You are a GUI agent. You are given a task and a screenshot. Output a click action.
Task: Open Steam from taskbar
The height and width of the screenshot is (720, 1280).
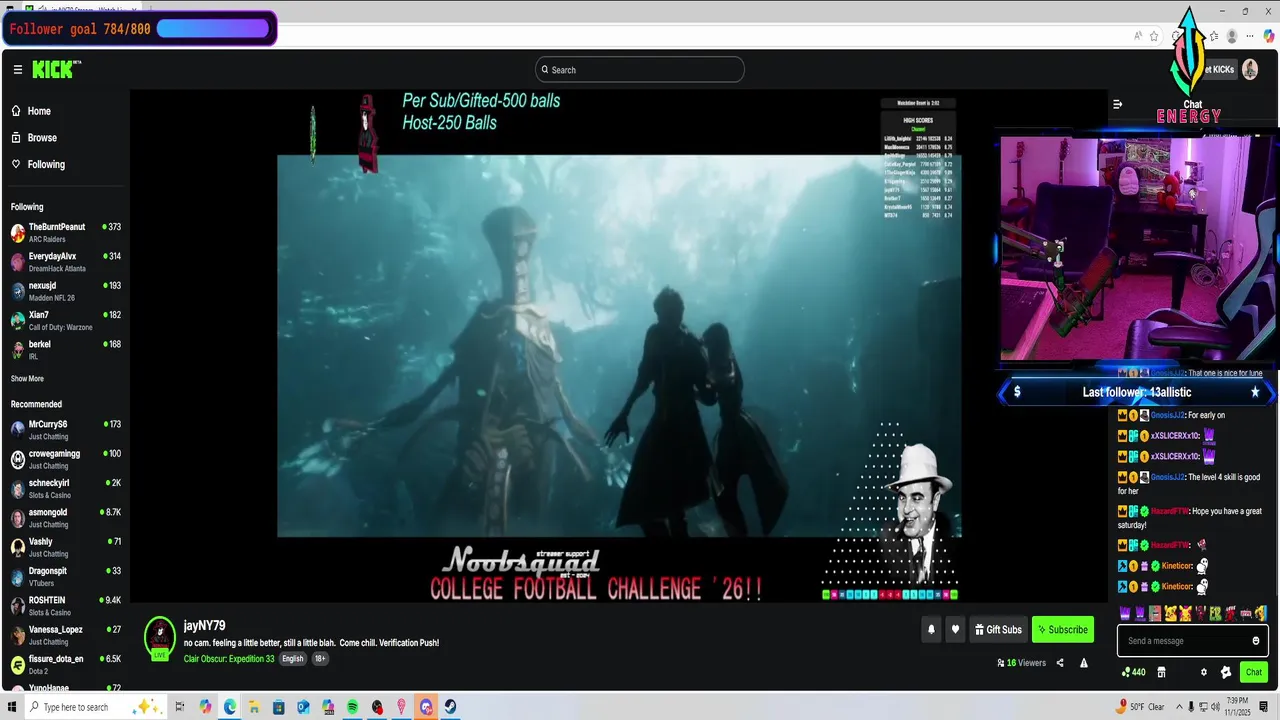[x=450, y=707]
